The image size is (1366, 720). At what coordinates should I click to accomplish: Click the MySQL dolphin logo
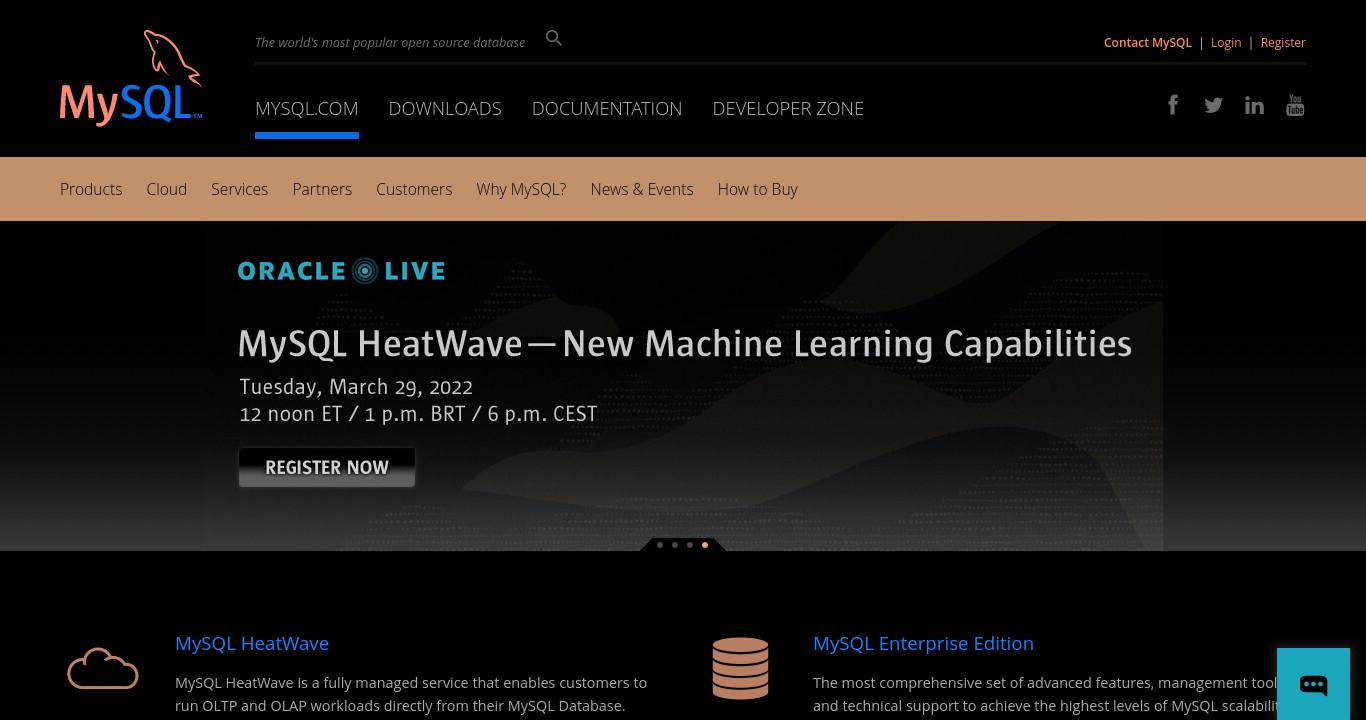(131, 78)
